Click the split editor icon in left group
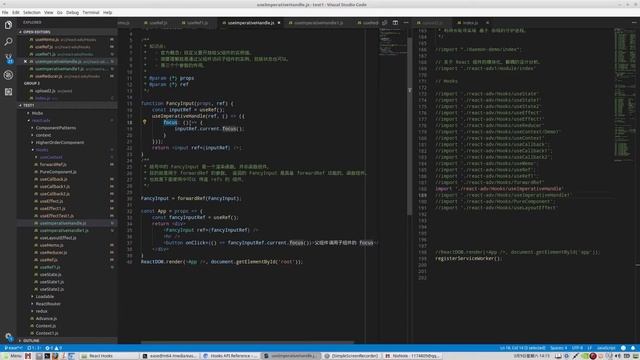640x360 pixels. 395,23
